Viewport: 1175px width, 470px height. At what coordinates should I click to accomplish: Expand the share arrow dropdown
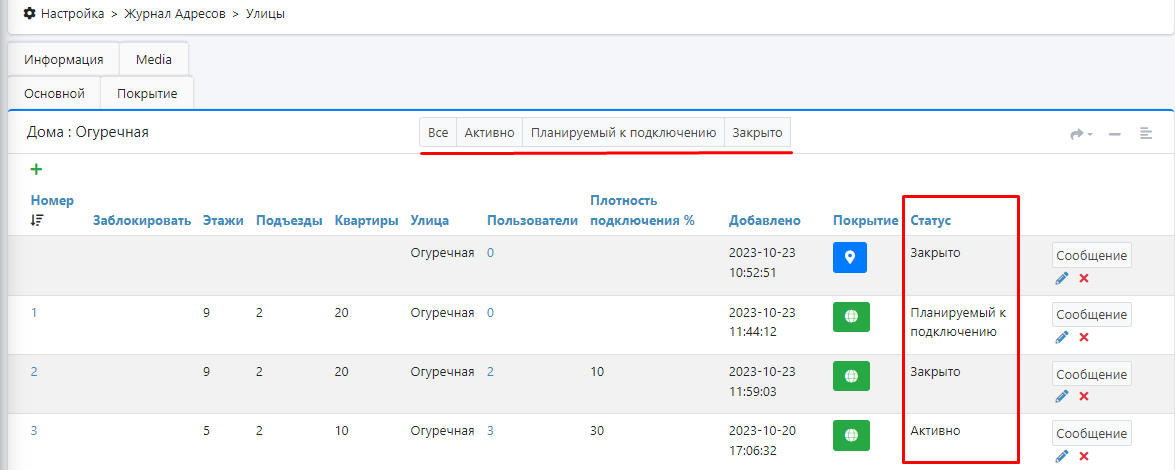(1081, 134)
